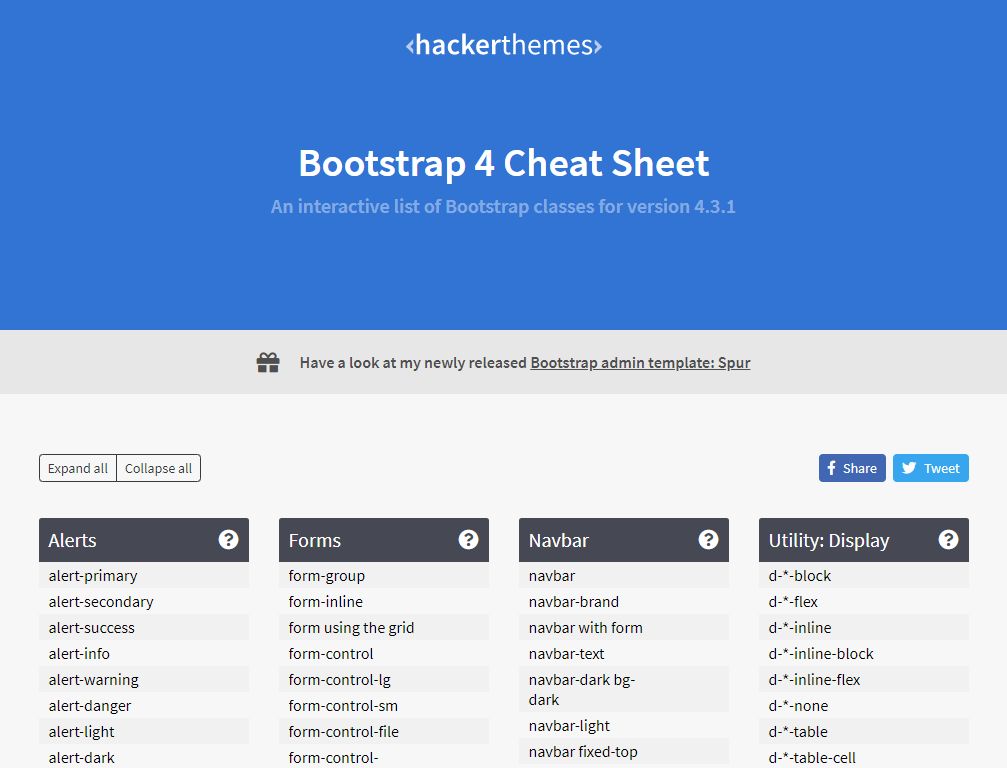Expand the alert-primary entry
Image resolution: width=1007 pixels, height=768 pixels.
point(144,575)
